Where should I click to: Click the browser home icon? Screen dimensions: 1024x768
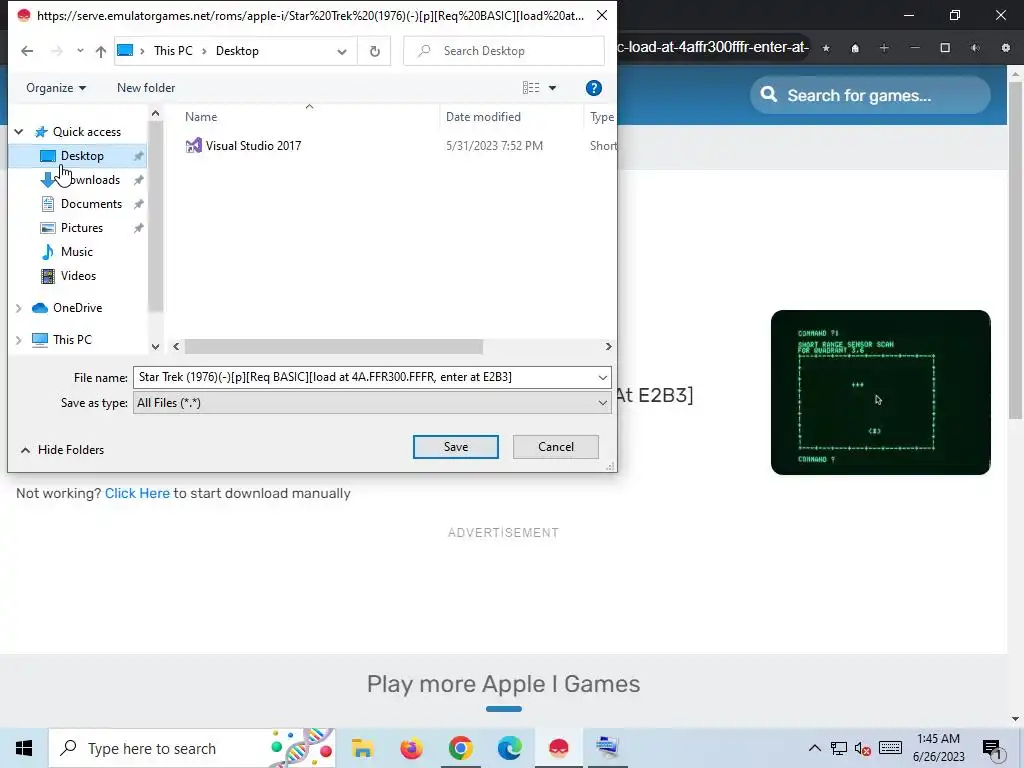tap(855, 48)
